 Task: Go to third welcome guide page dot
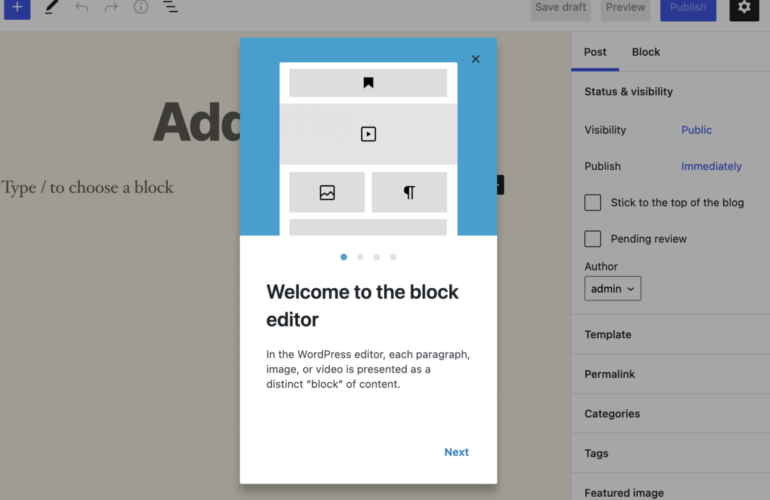tap(377, 257)
